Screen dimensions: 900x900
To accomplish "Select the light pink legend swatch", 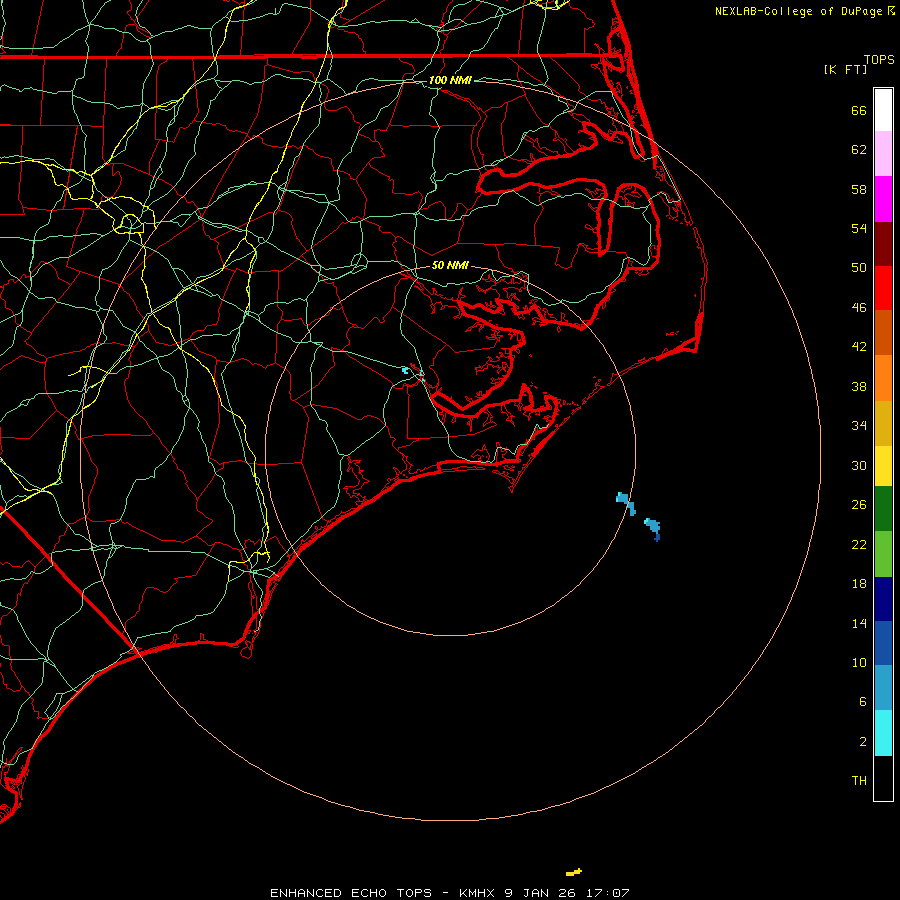I will click(883, 154).
